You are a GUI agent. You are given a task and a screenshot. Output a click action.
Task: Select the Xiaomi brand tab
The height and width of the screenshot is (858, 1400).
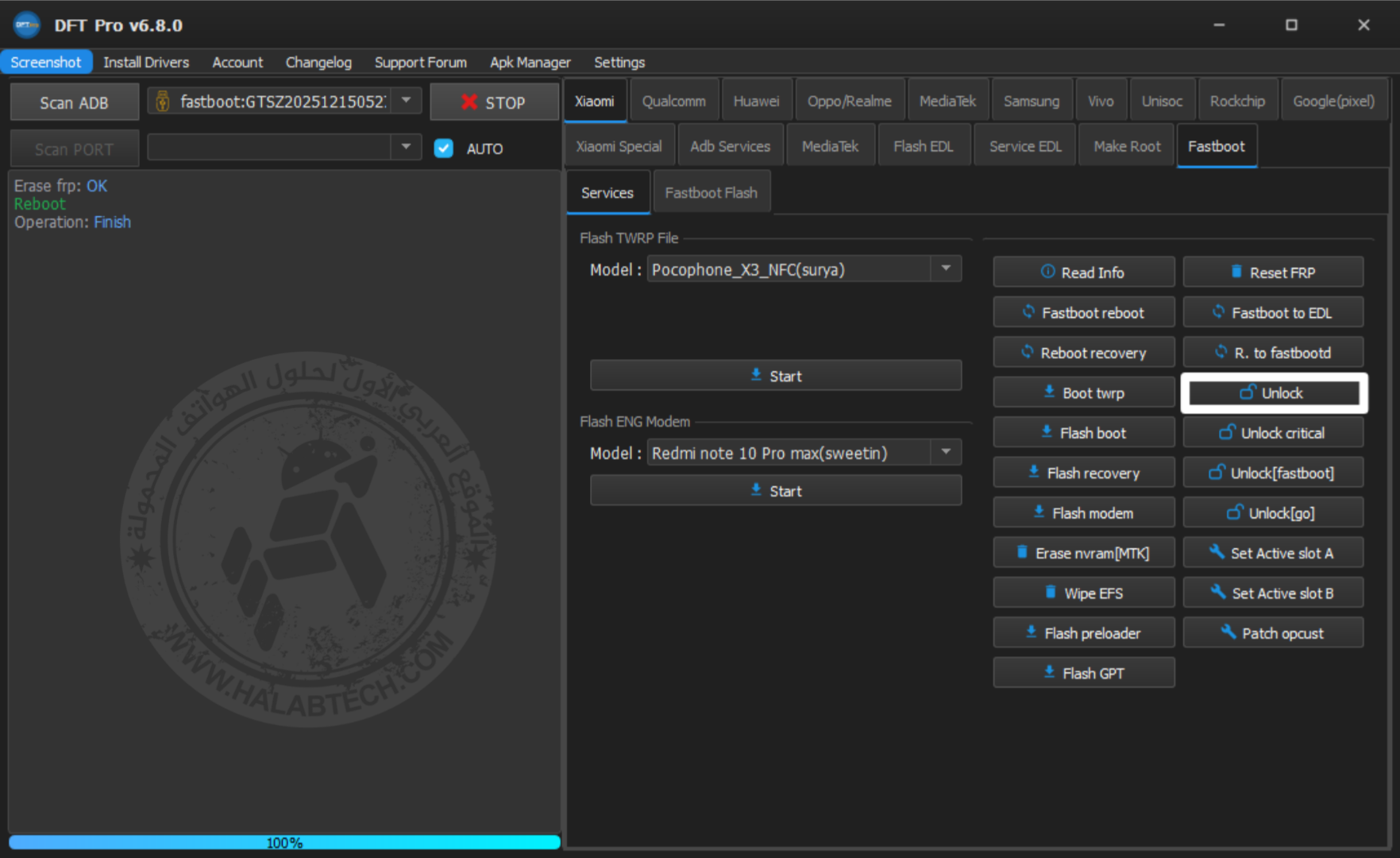[x=595, y=101]
